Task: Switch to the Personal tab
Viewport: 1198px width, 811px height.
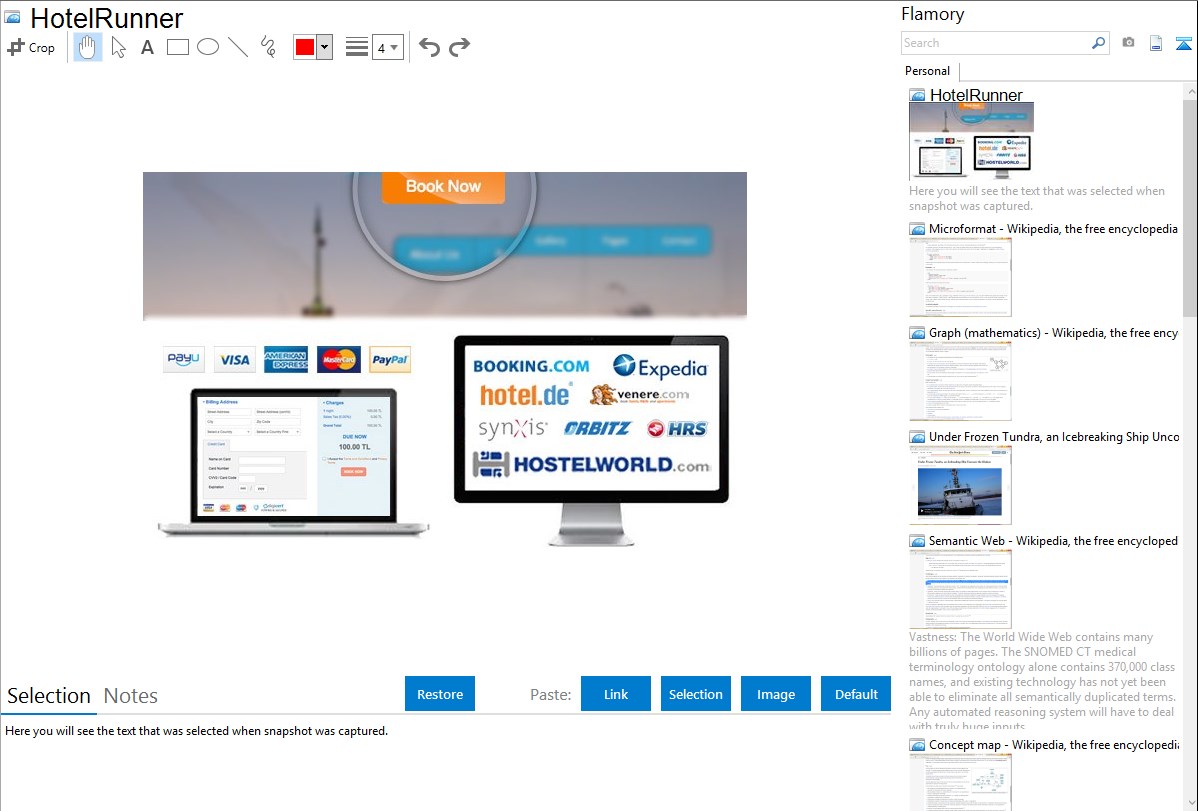Action: pyautogui.click(x=928, y=71)
